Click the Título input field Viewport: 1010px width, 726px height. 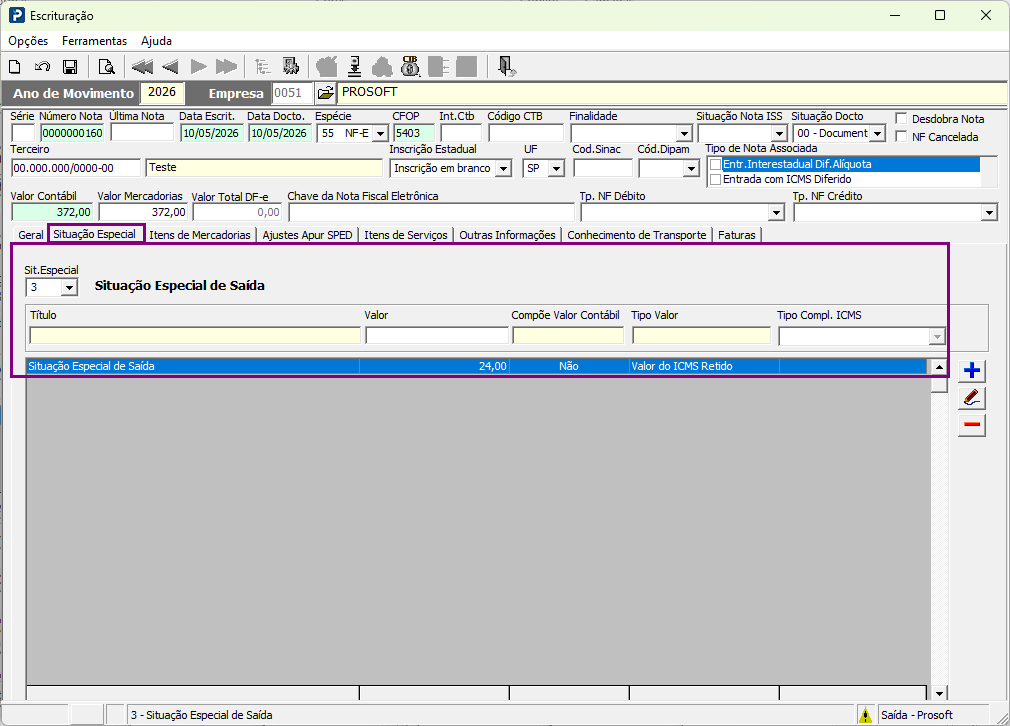click(x=195, y=336)
